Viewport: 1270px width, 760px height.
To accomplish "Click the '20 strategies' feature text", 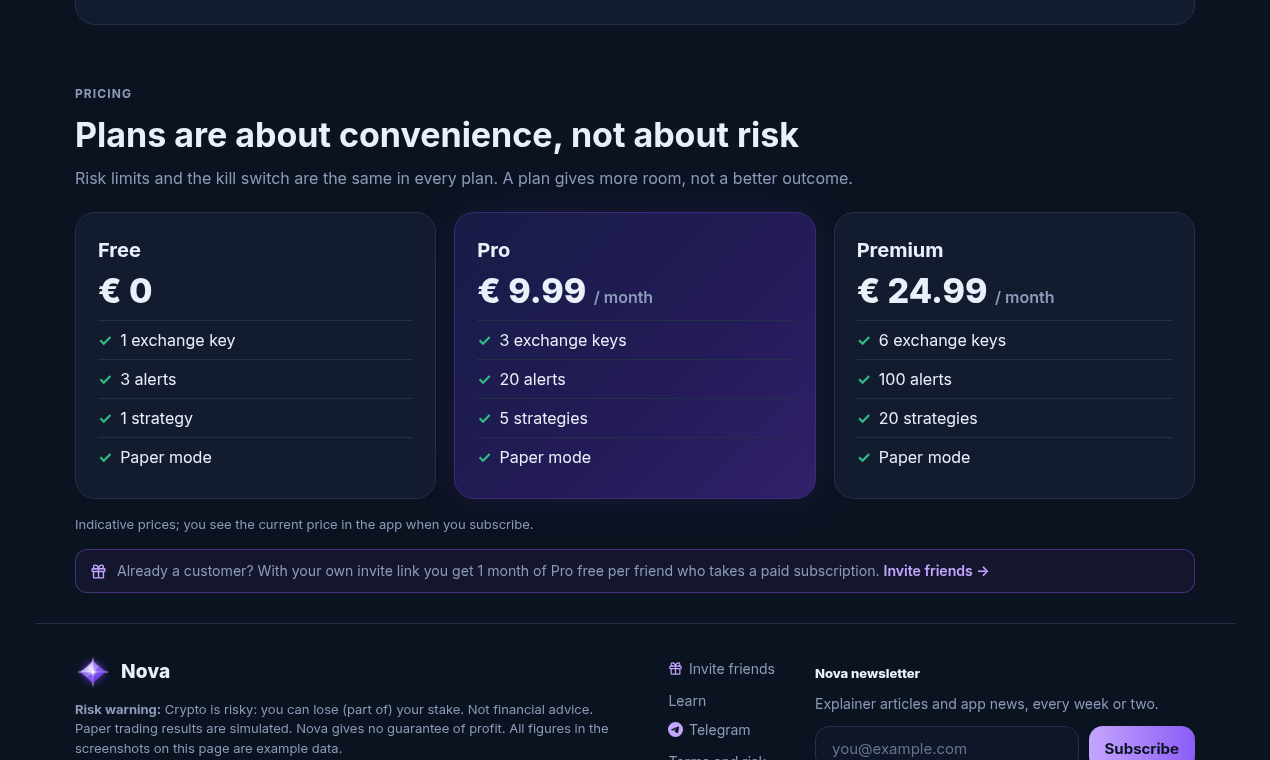I will click(x=928, y=418).
